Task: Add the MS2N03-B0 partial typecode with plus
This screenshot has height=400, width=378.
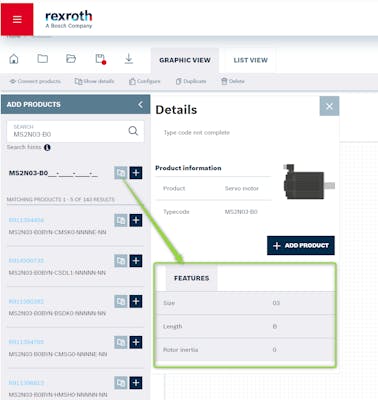Action: tap(136, 173)
